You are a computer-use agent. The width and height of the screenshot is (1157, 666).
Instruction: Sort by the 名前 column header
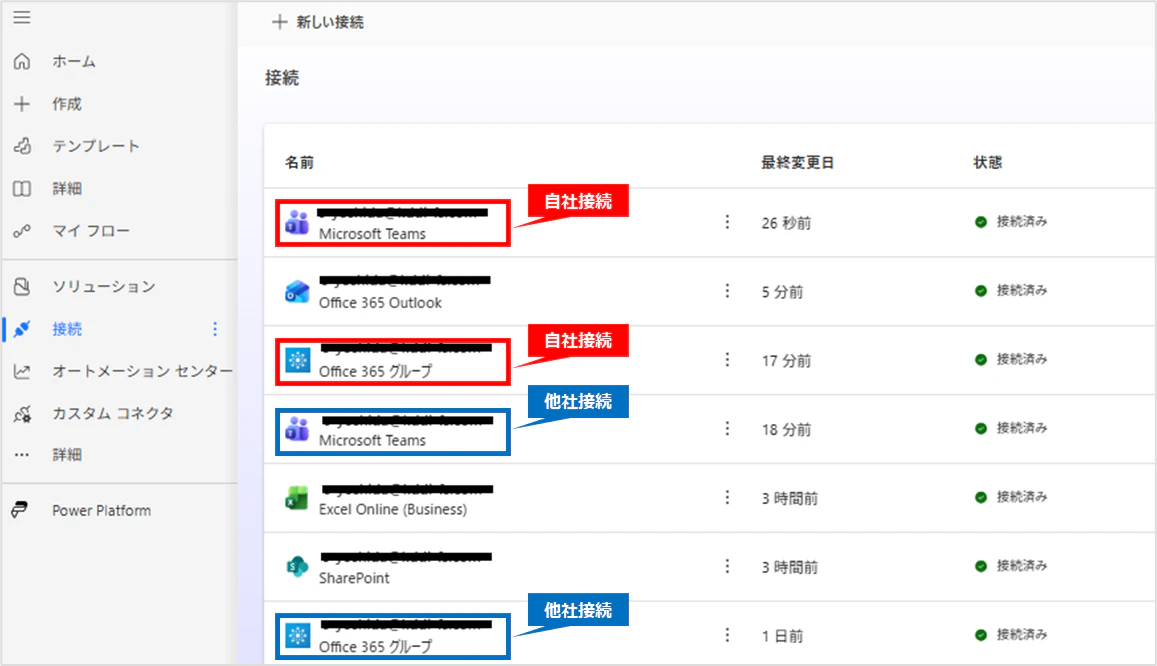(x=300, y=162)
